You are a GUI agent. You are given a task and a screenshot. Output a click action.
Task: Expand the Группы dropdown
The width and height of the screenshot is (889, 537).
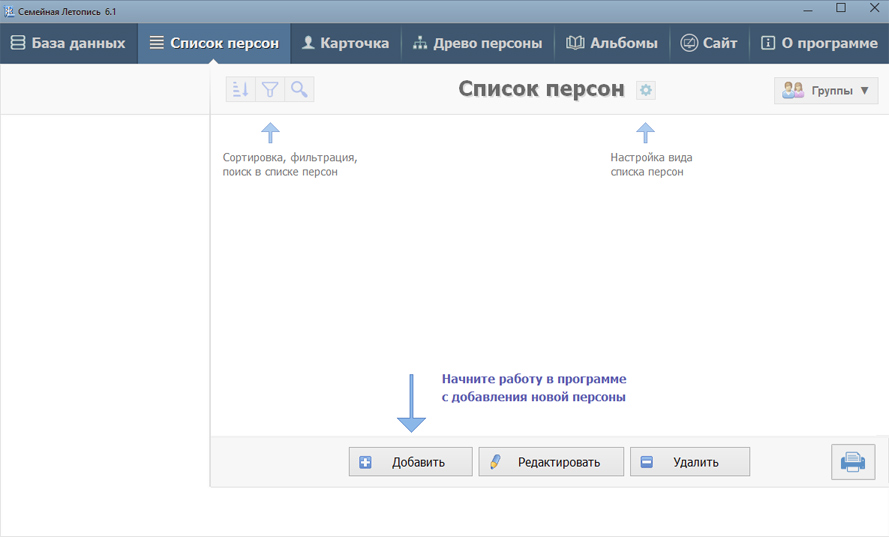coord(826,90)
